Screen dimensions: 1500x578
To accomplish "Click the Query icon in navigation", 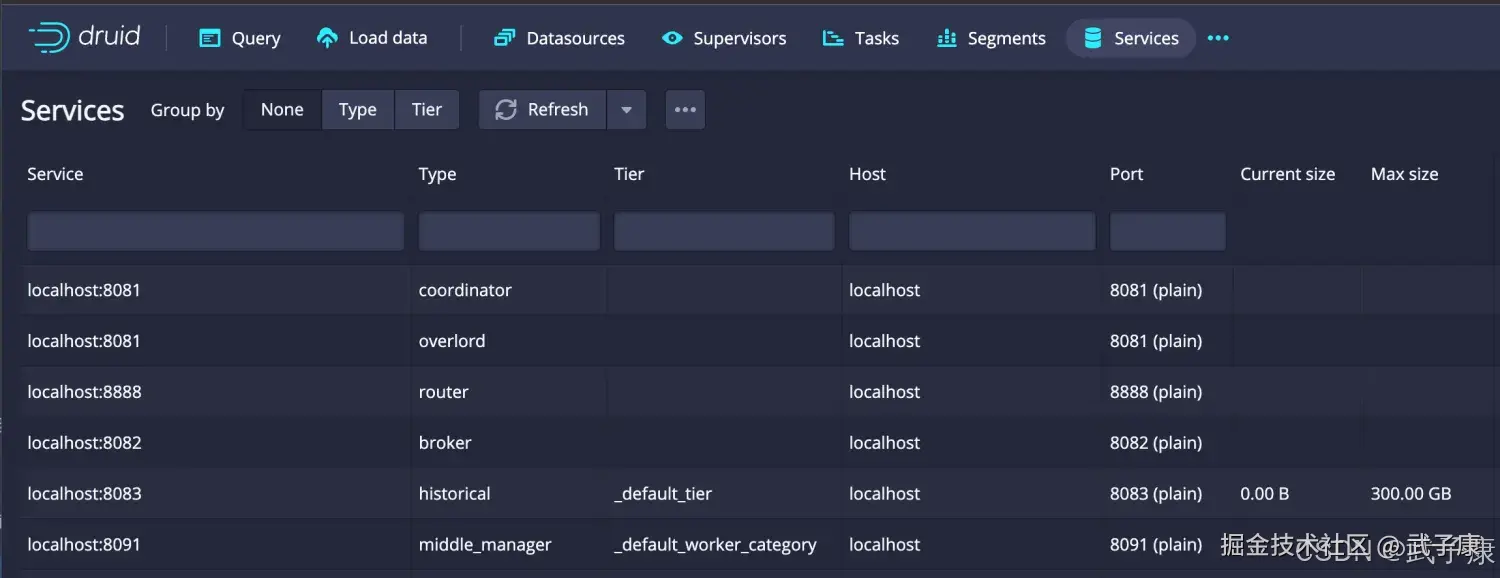I will pyautogui.click(x=209, y=39).
